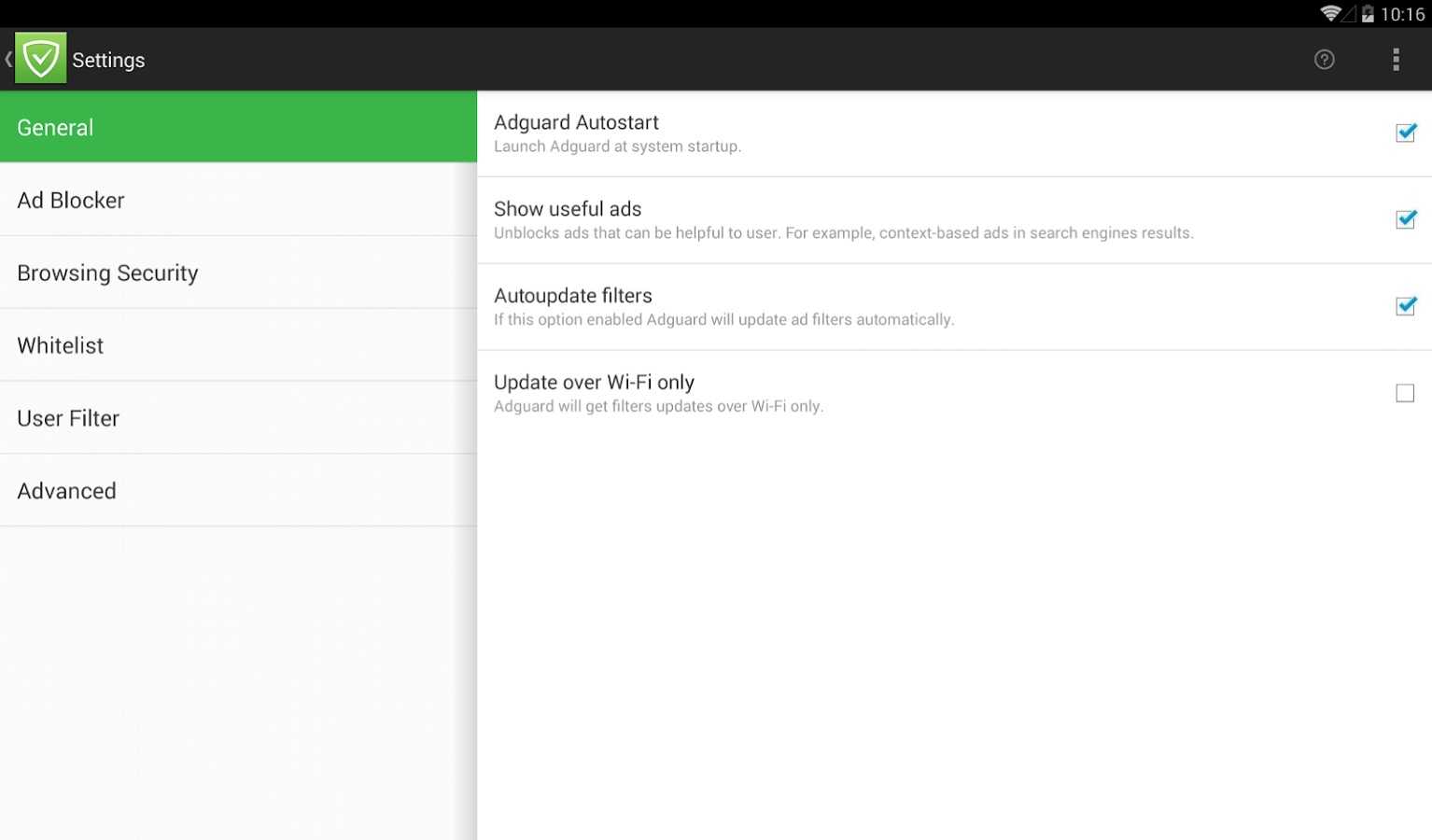This screenshot has width=1432, height=840.
Task: Tap the battery status icon
Action: point(1368,14)
